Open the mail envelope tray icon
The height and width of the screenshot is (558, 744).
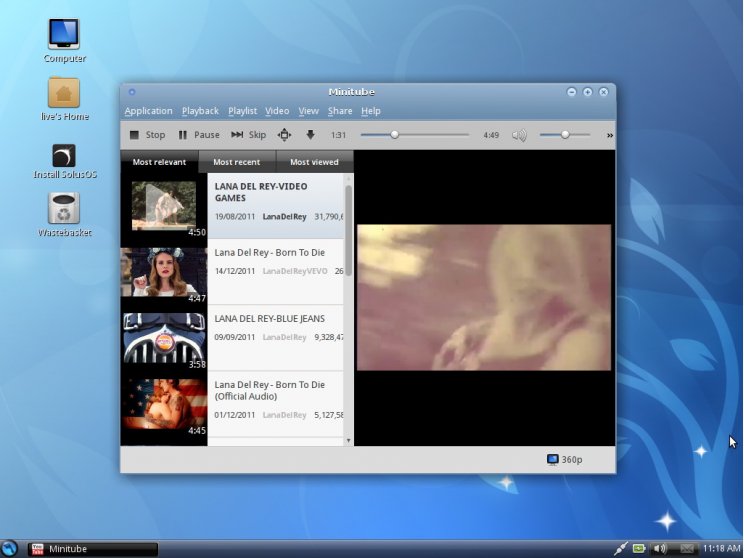pos(686,549)
